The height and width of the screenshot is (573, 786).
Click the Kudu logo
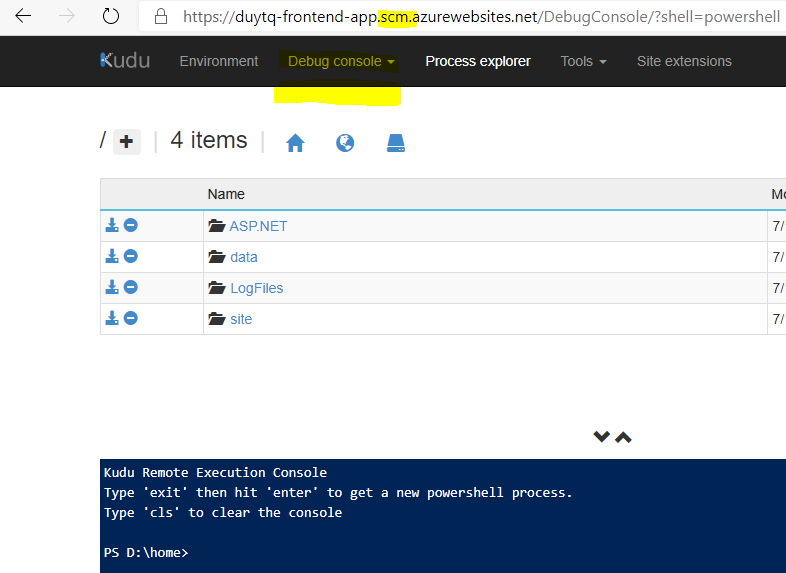click(x=125, y=61)
